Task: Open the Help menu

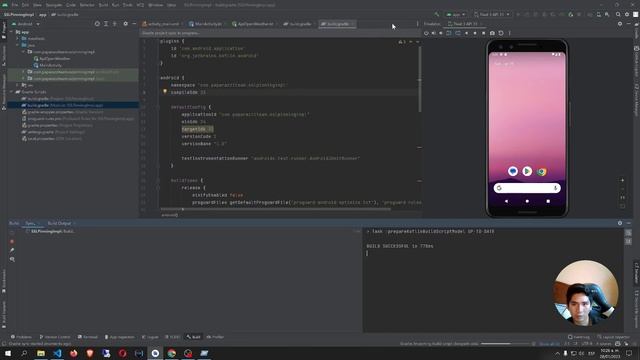Action: point(171,5)
